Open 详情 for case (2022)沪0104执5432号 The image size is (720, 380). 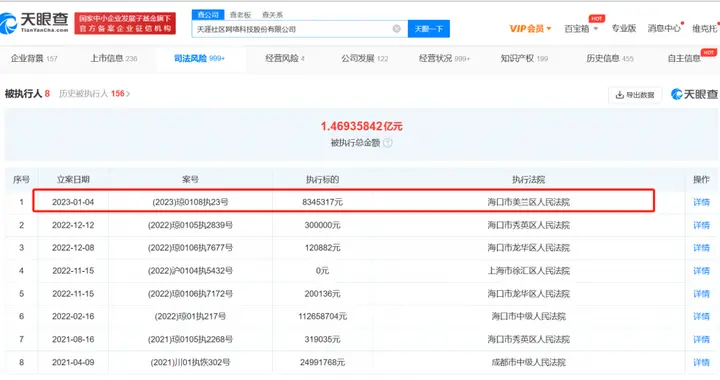[701, 271]
